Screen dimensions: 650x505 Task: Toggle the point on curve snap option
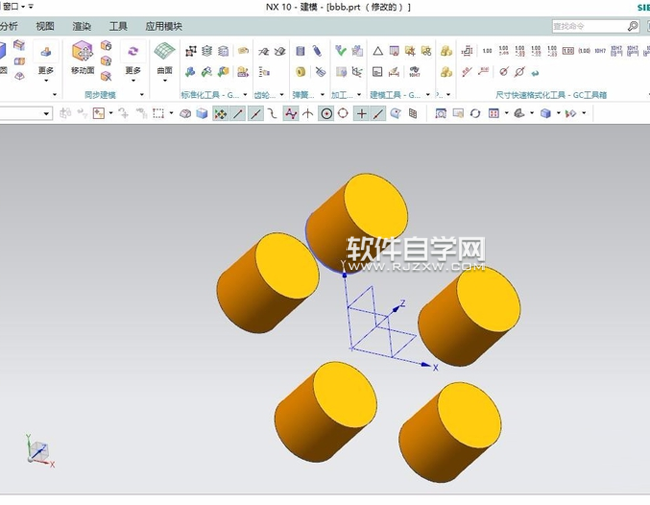click(x=378, y=113)
